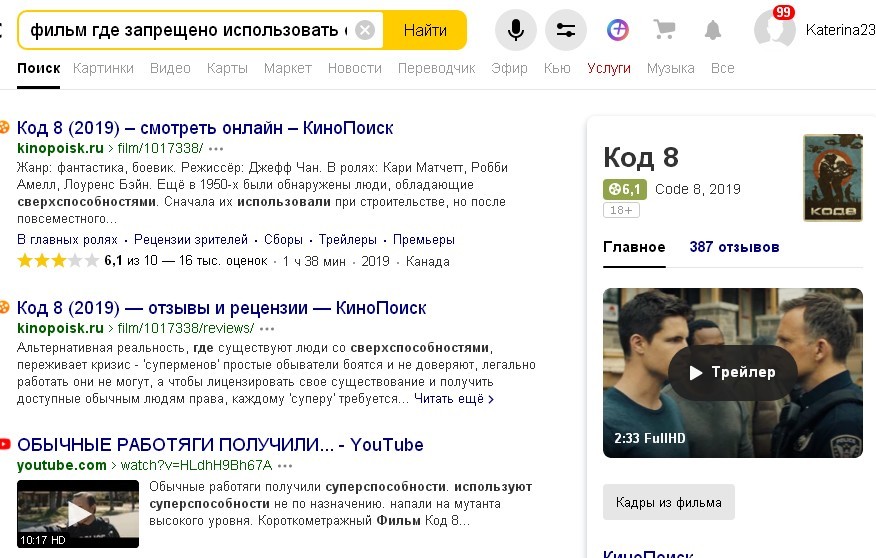Open the shopping cart icon
This screenshot has height=558, width=876.
664,30
